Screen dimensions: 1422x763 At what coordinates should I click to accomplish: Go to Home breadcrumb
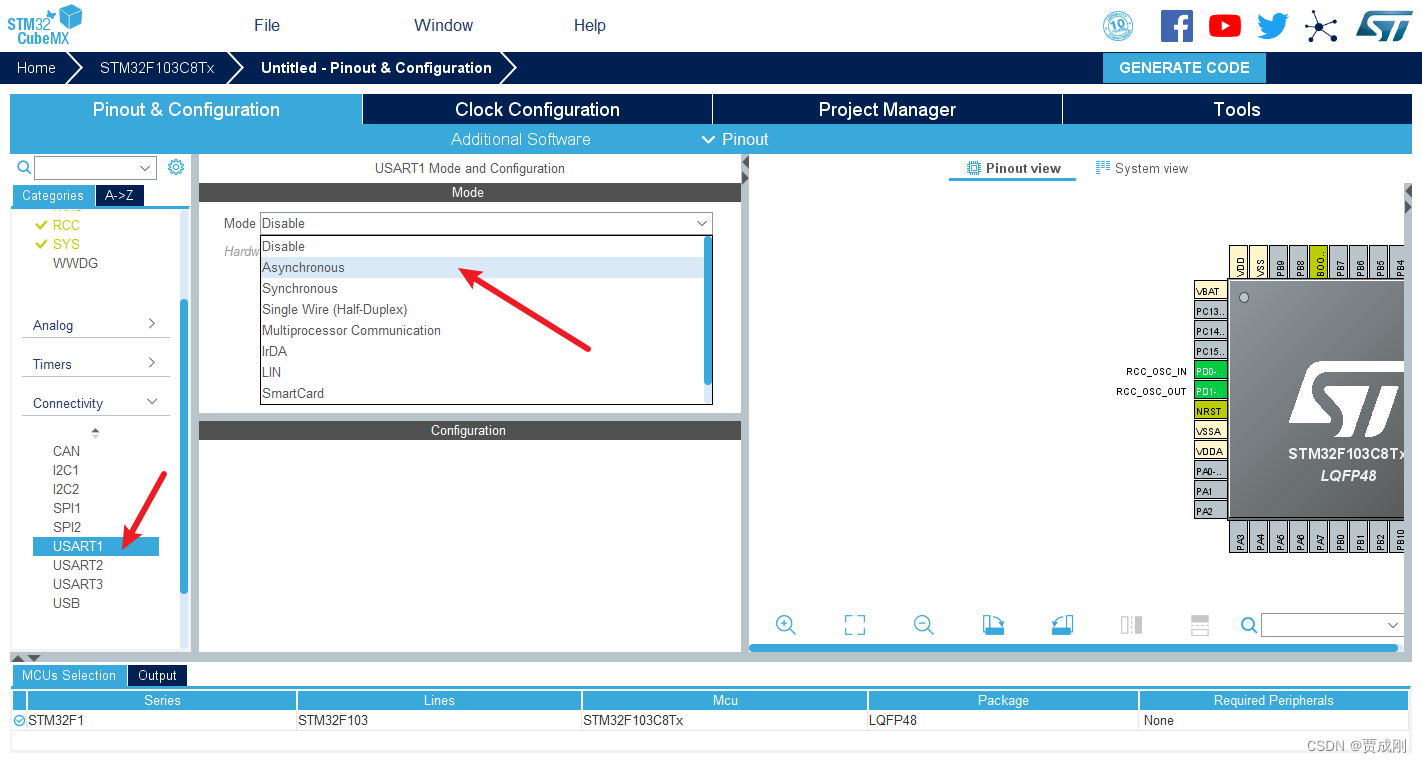click(36, 68)
